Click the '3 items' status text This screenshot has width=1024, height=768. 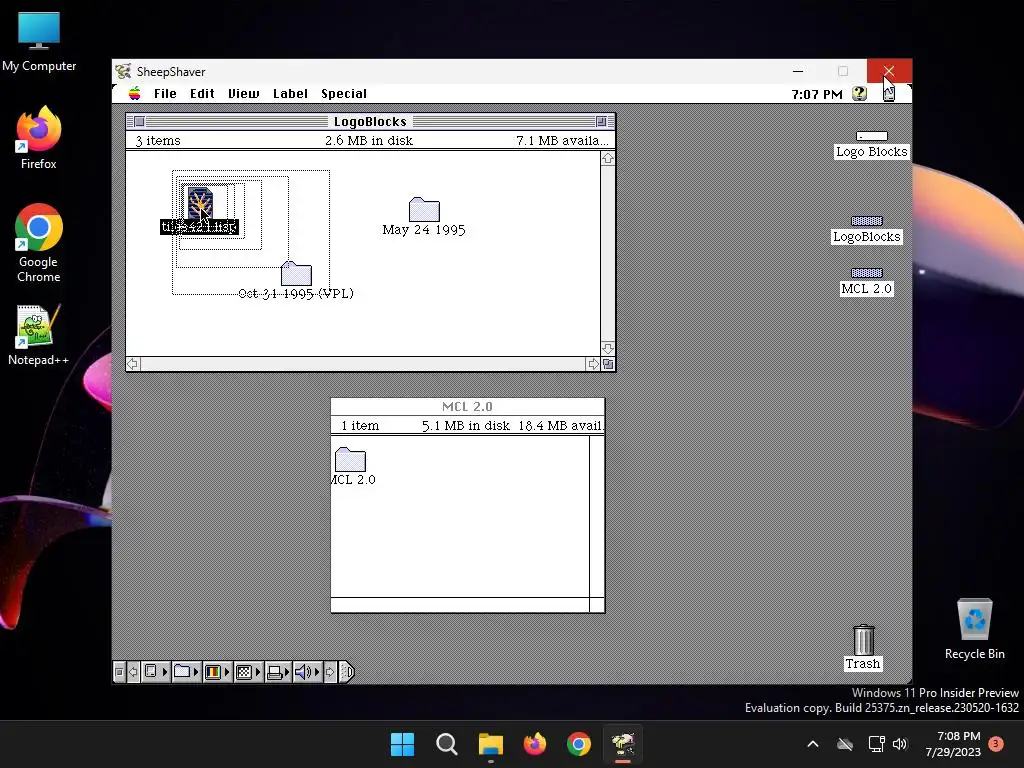coord(158,140)
